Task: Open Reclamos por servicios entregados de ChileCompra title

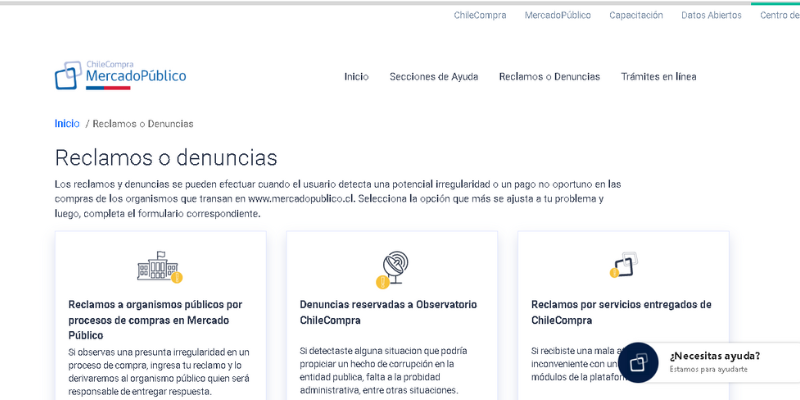Action: (621, 312)
